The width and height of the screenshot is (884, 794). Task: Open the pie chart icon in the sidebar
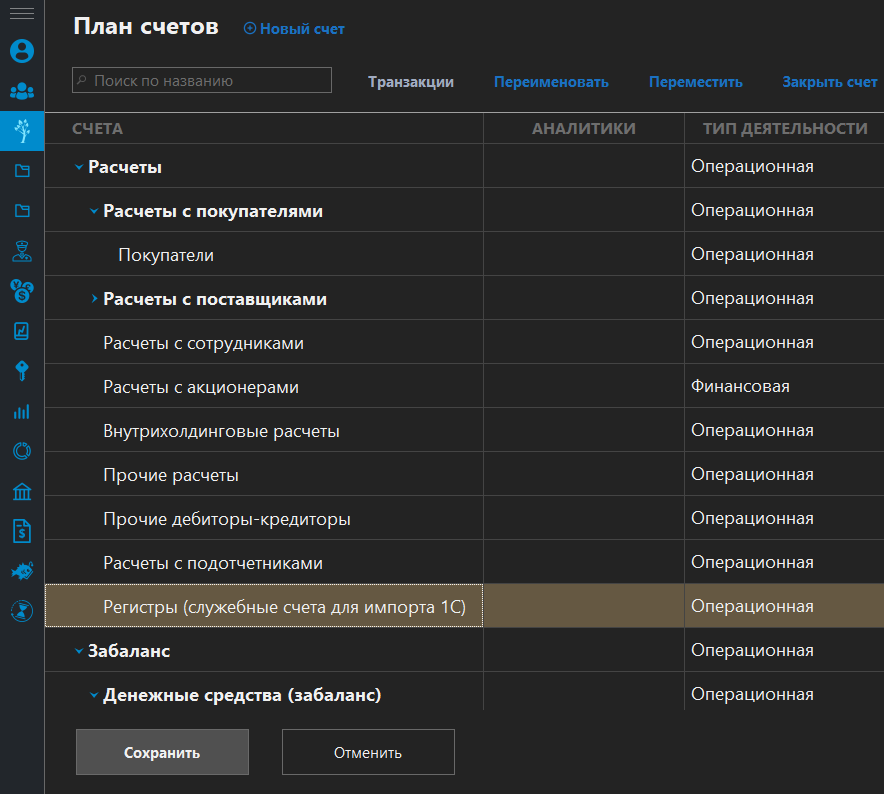pos(21,451)
